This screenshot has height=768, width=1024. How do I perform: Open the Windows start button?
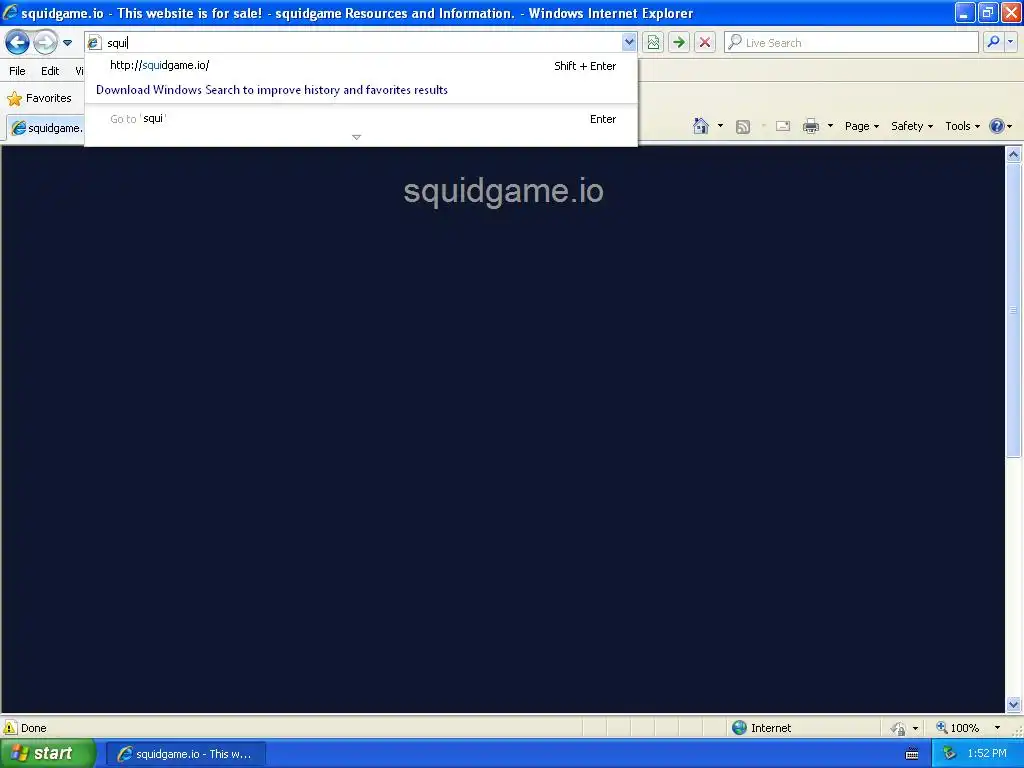(x=47, y=754)
